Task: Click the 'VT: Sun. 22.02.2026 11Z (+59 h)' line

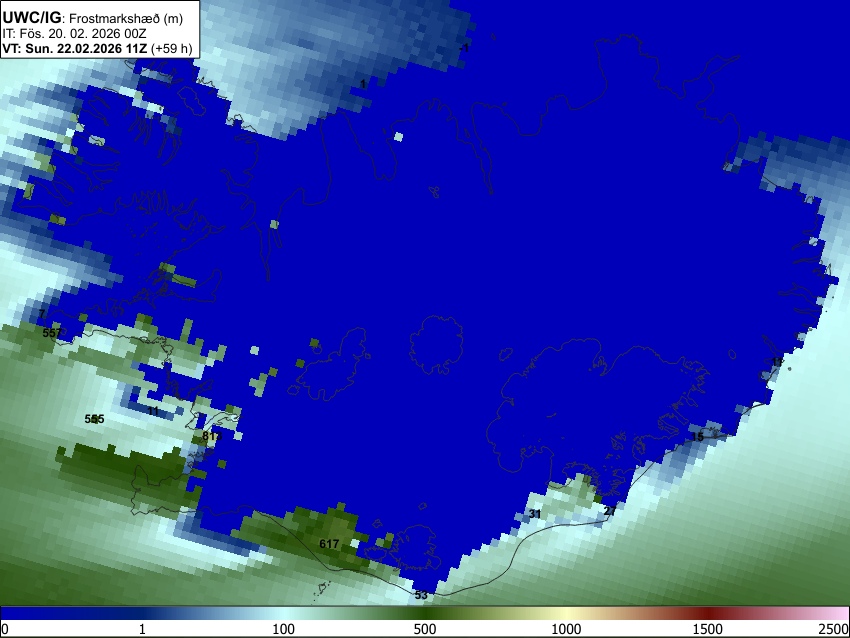Action: (x=97, y=48)
